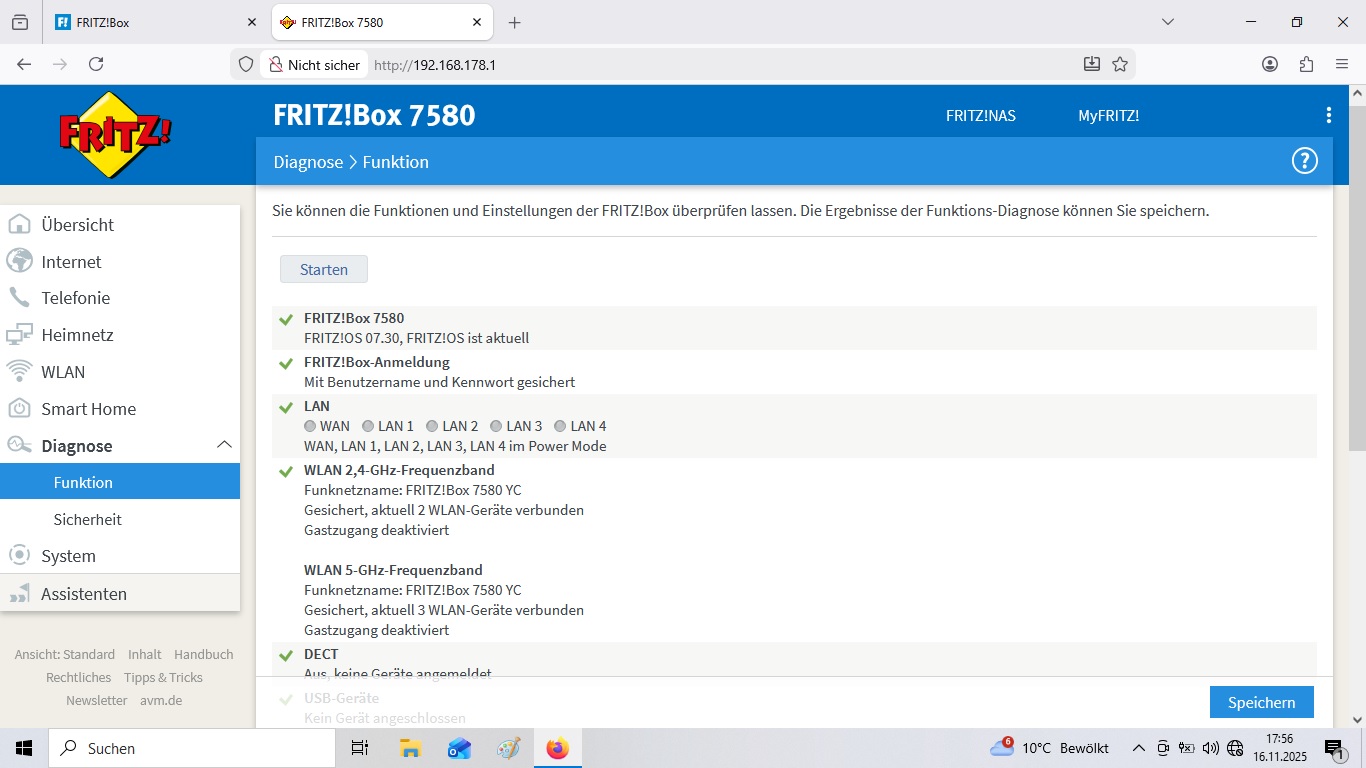
Task: Click the Ansicht: Standard link
Action: tap(65, 654)
